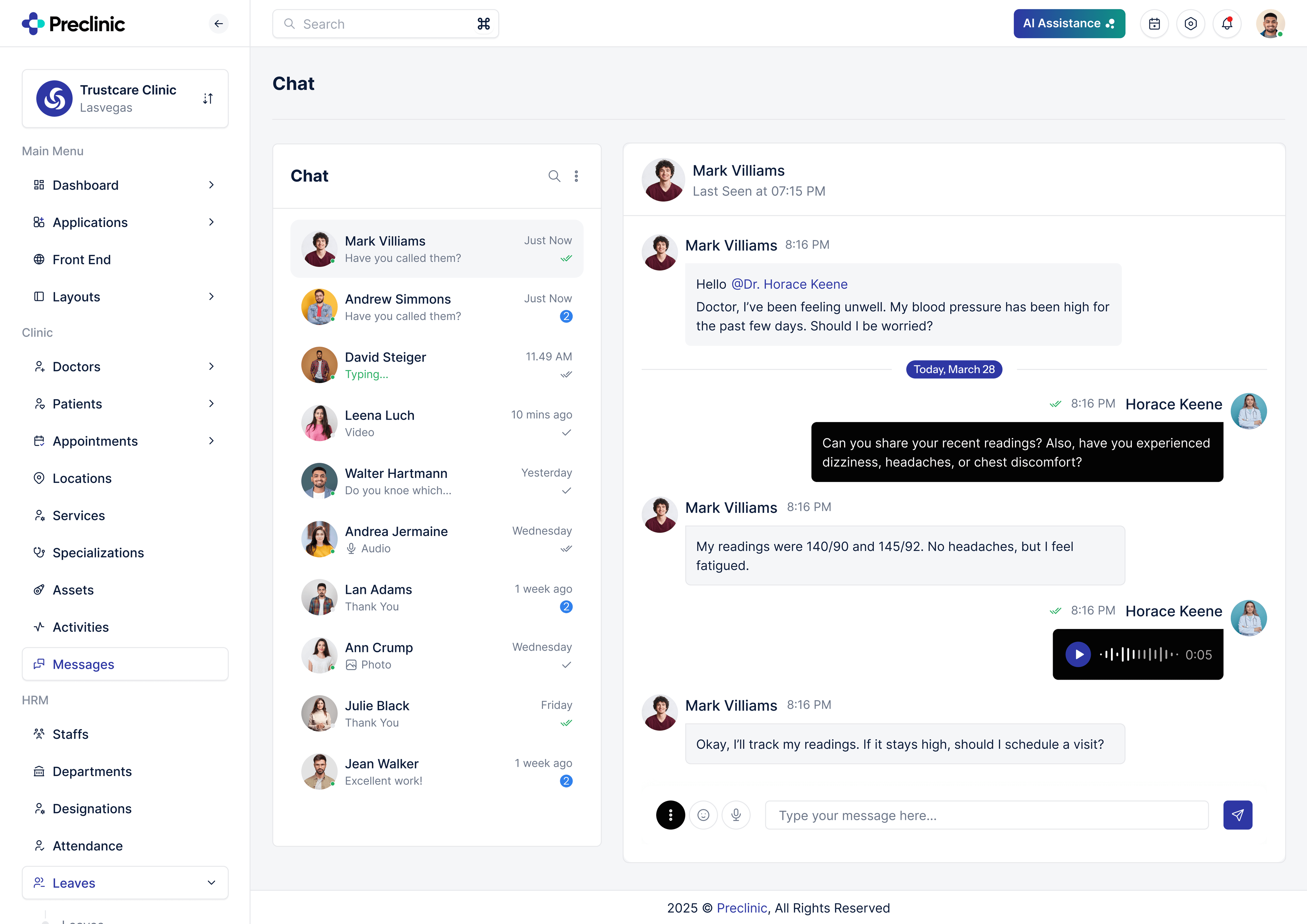Click the unread badge on Andrew Simmons

(566, 316)
